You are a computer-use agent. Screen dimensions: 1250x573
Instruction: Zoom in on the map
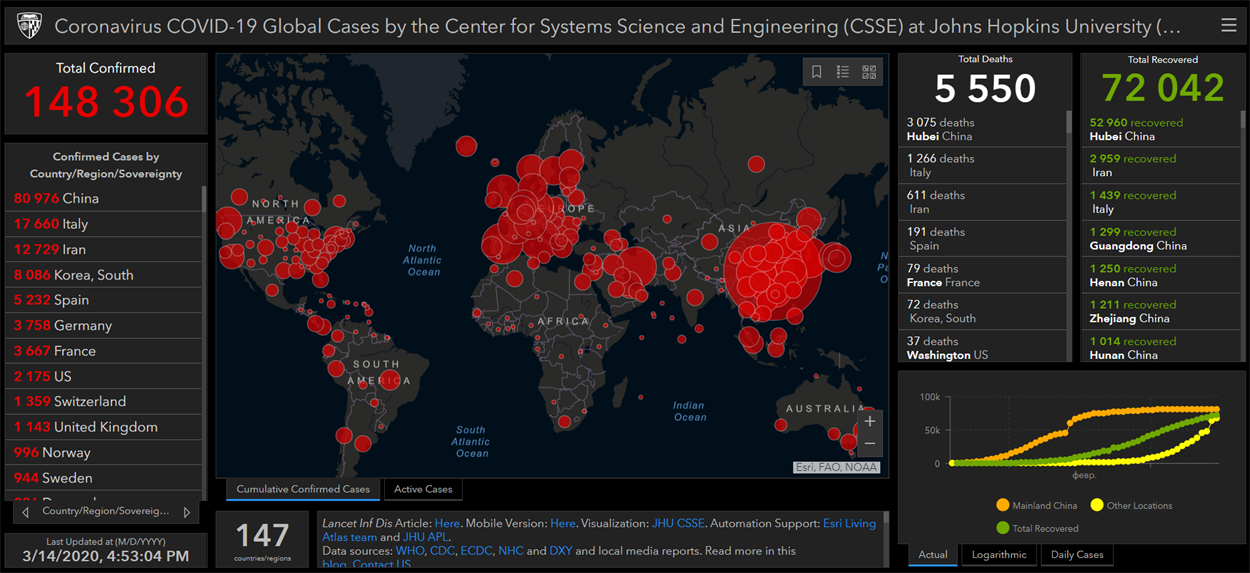870,422
